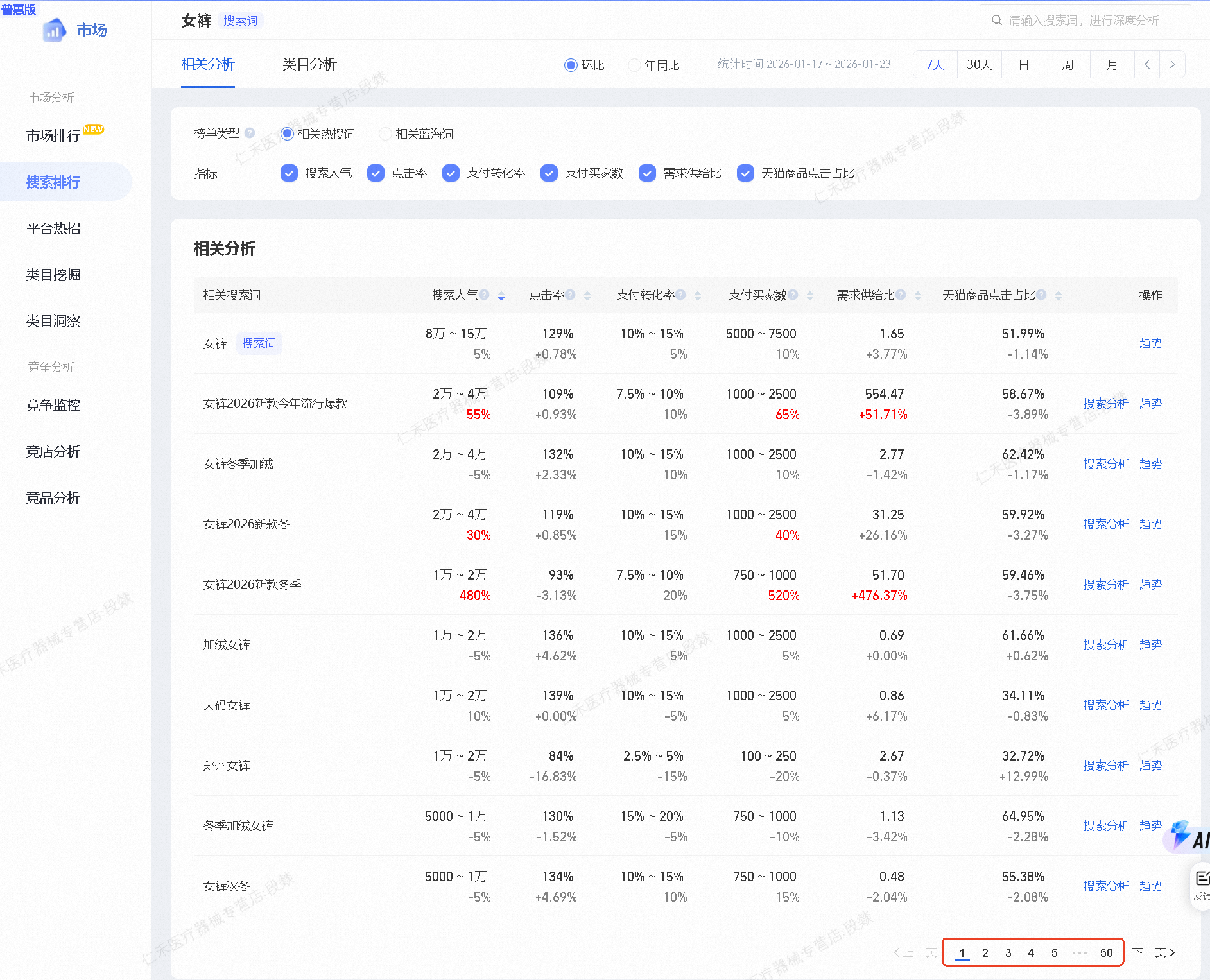The image size is (1210, 980).
Task: Uncheck the 支付转化率 indicator checkbox
Action: pos(451,173)
